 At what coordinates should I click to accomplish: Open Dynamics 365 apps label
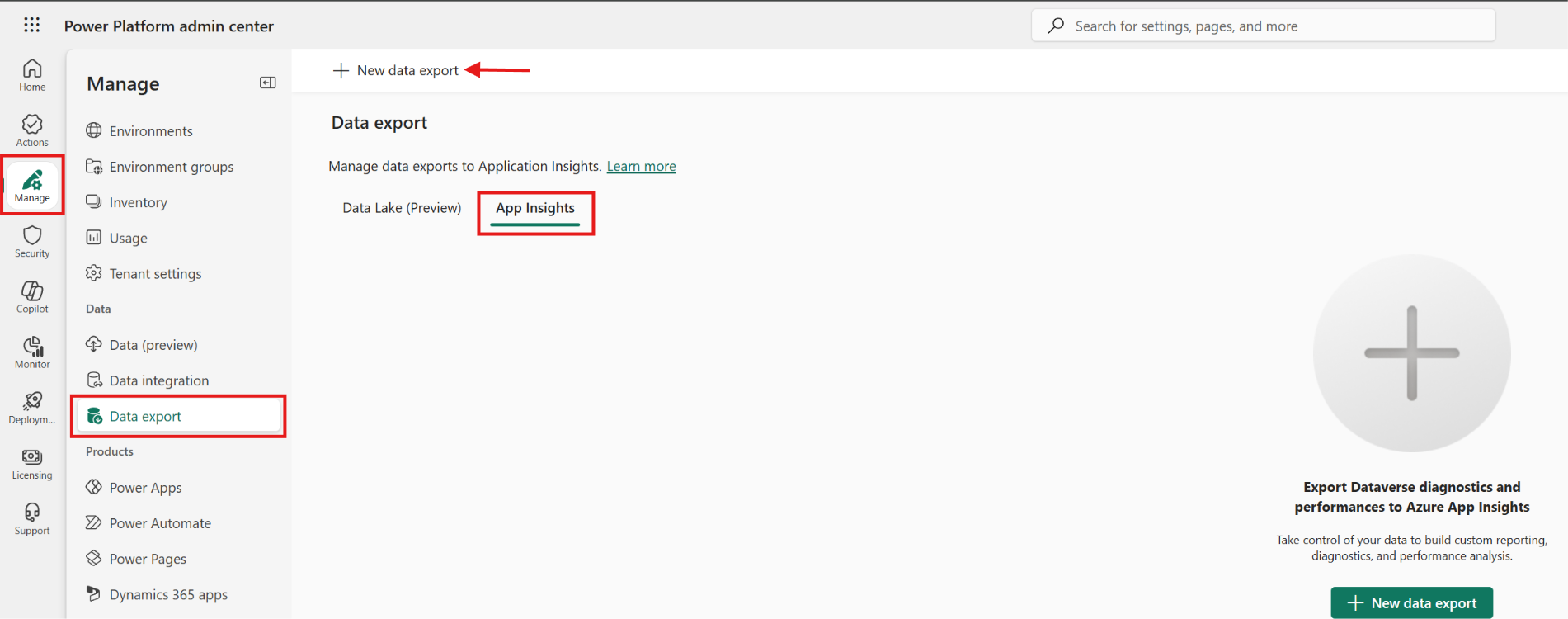[x=168, y=594]
